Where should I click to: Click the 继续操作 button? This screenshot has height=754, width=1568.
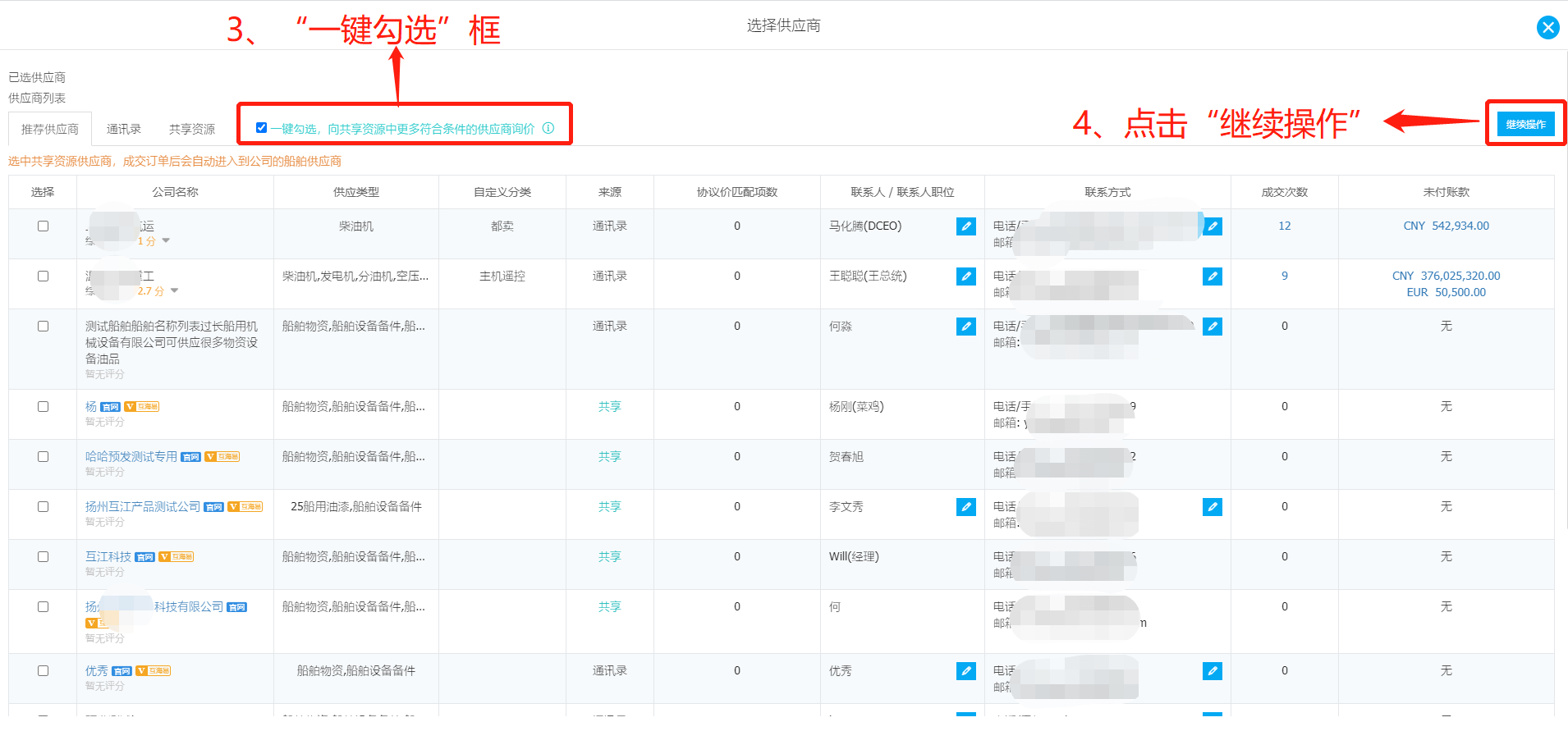pyautogui.click(x=1525, y=124)
